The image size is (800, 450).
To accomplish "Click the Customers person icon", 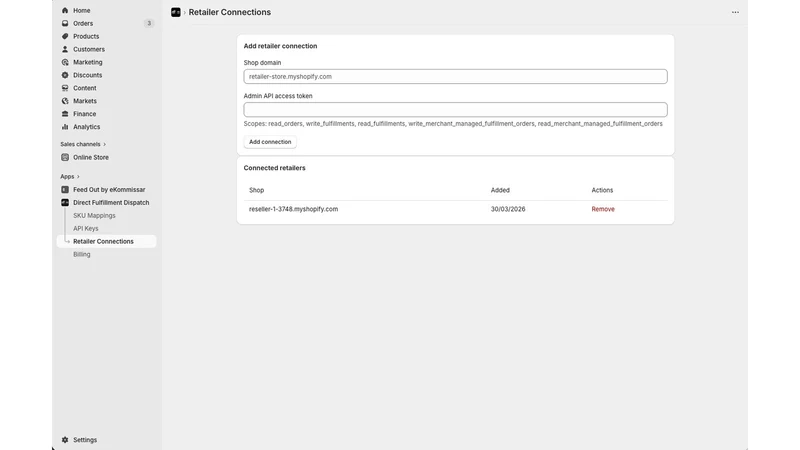I will (65, 49).
